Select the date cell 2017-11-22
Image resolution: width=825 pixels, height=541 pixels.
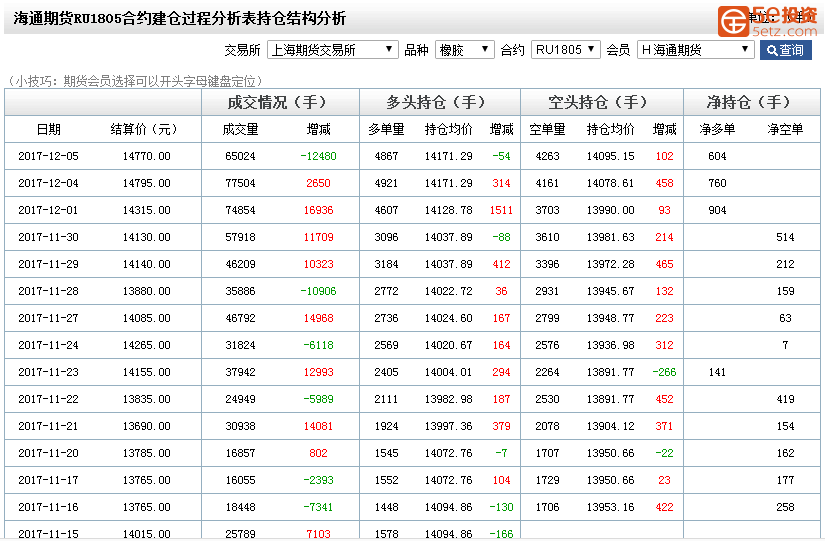coord(48,399)
